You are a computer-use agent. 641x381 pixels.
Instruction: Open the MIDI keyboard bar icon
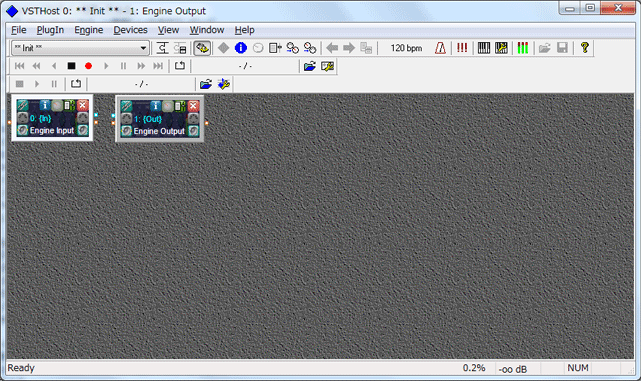(484, 48)
